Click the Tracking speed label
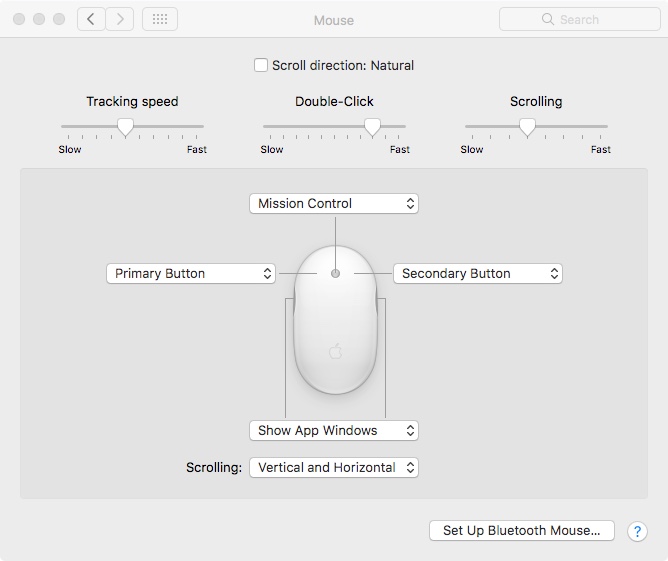 pyautogui.click(x=132, y=102)
